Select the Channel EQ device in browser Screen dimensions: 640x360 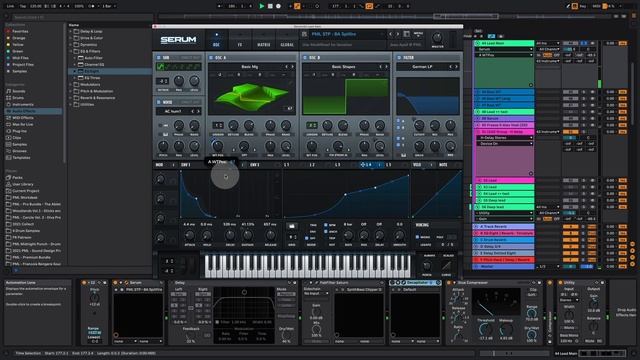click(x=94, y=64)
